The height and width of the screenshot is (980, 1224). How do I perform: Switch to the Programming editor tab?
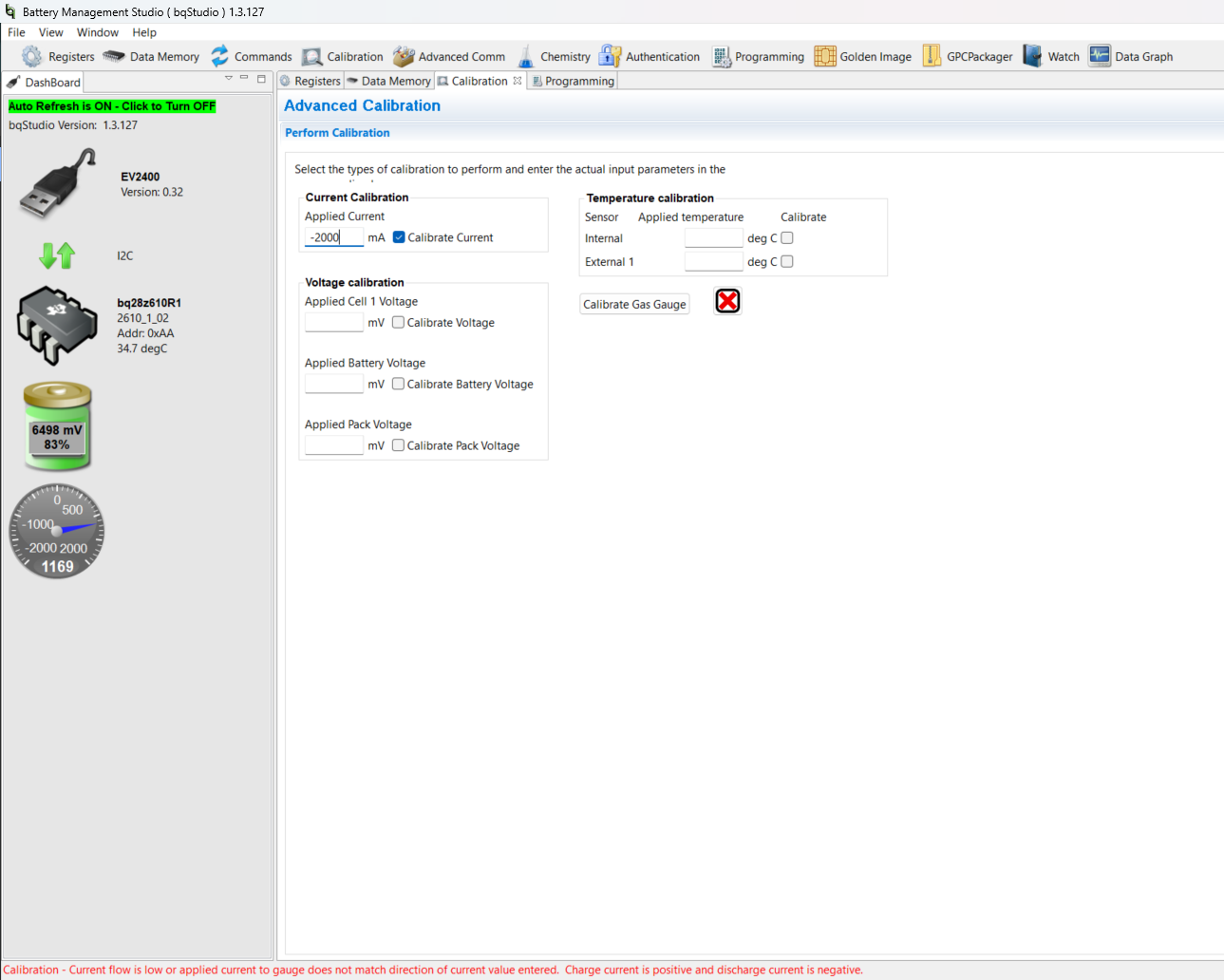coord(574,82)
